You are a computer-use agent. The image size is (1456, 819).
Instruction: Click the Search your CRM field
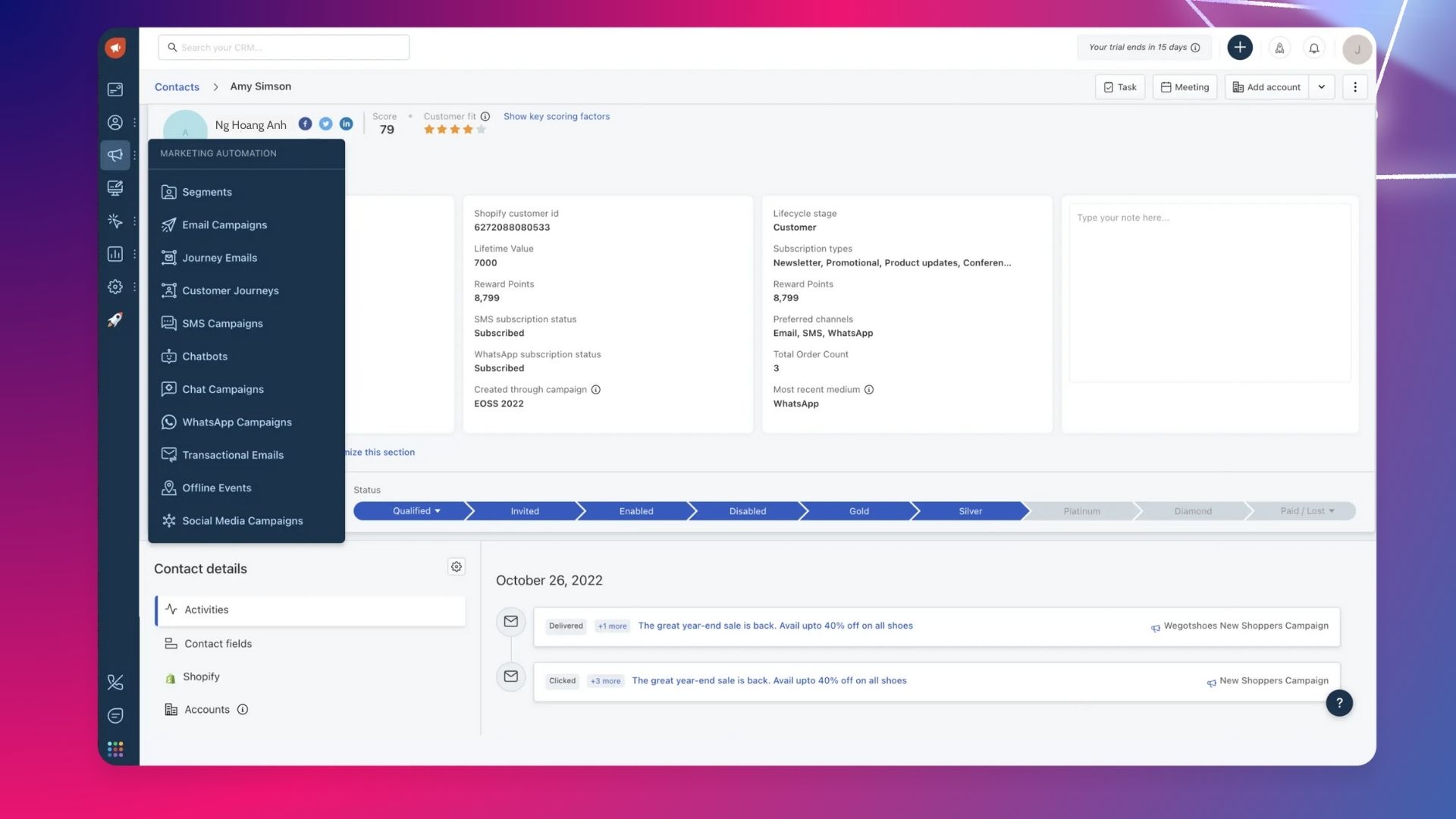tap(284, 47)
